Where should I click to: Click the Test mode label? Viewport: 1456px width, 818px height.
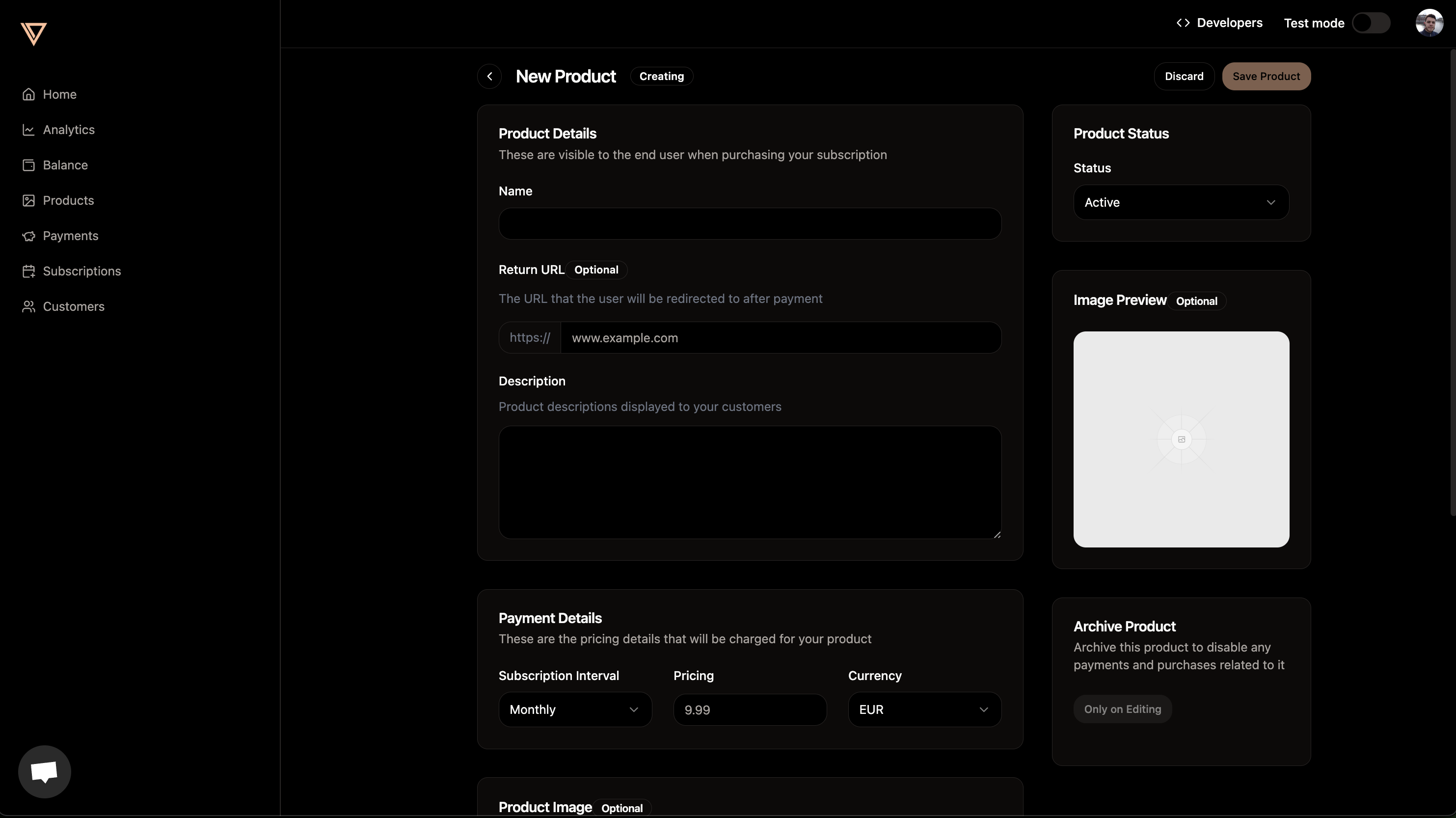tap(1314, 23)
